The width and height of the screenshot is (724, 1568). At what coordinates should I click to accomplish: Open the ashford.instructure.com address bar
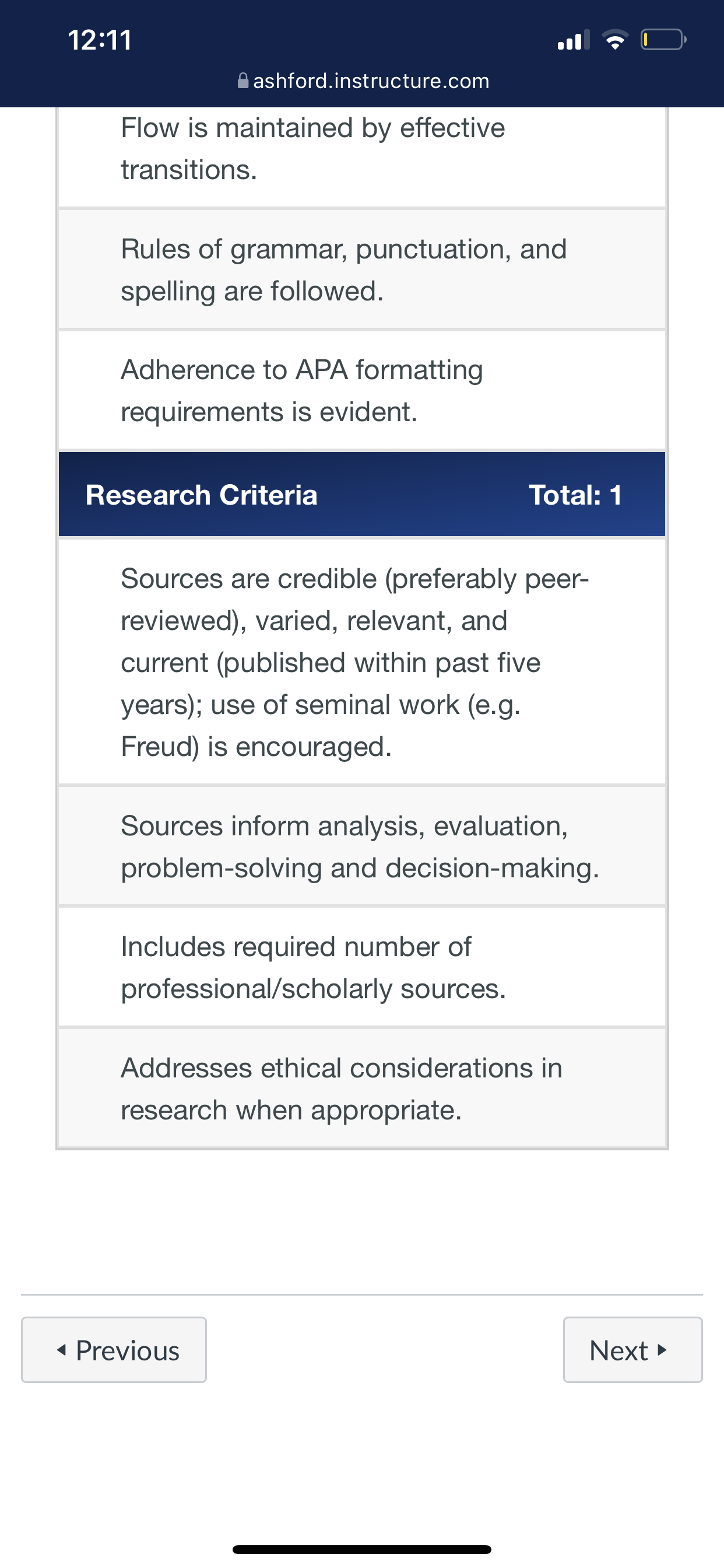coord(363,80)
